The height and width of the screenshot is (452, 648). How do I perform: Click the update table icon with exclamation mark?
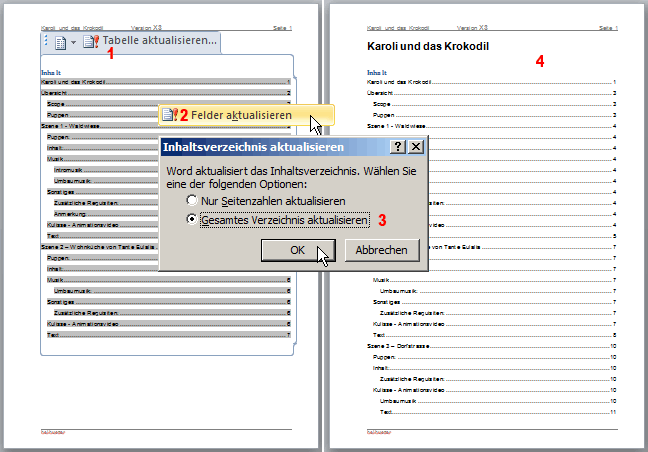pos(91,42)
